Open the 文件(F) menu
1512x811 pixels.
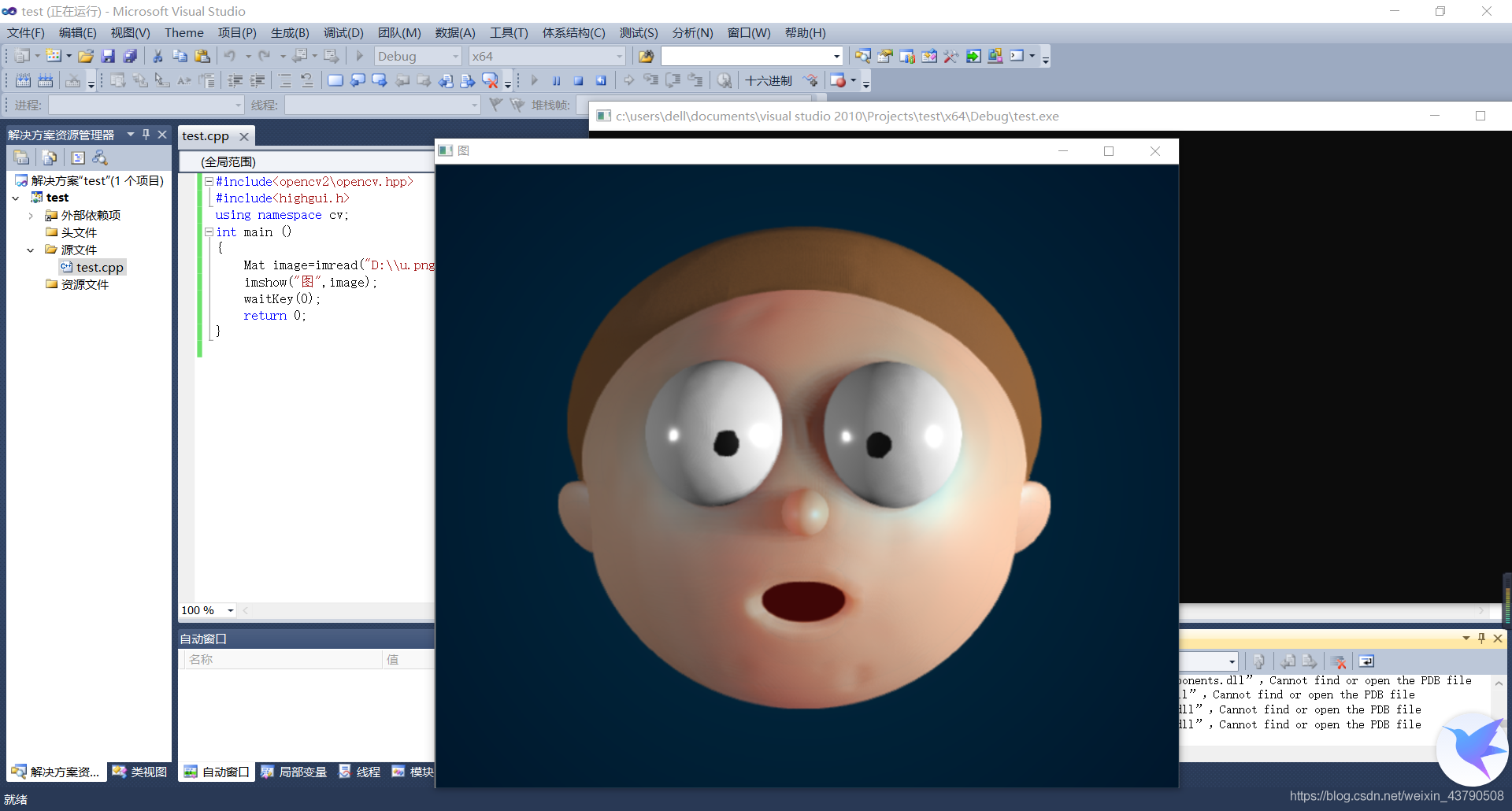pyautogui.click(x=26, y=33)
